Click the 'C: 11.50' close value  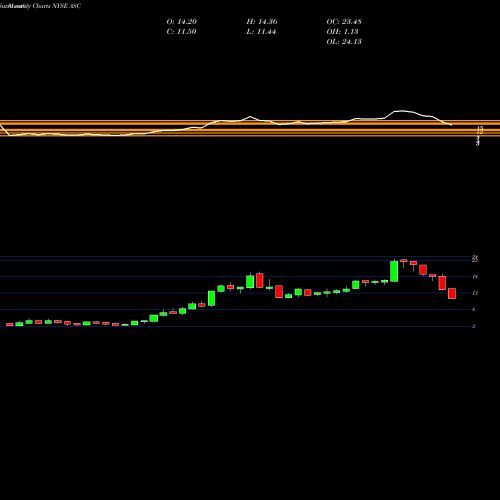(x=181, y=32)
